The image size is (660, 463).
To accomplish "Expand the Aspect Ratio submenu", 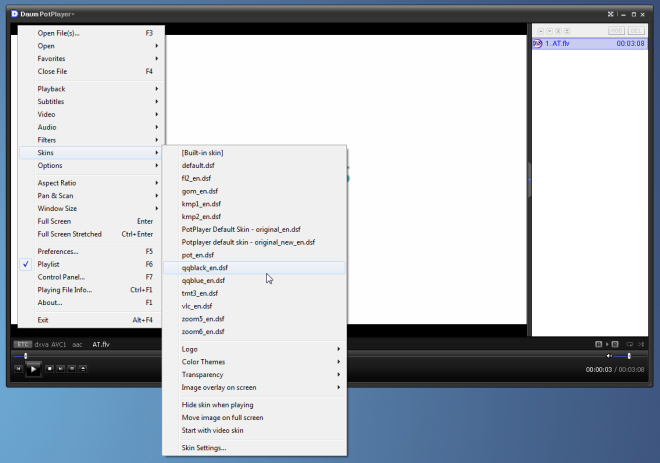I will pyautogui.click(x=91, y=183).
